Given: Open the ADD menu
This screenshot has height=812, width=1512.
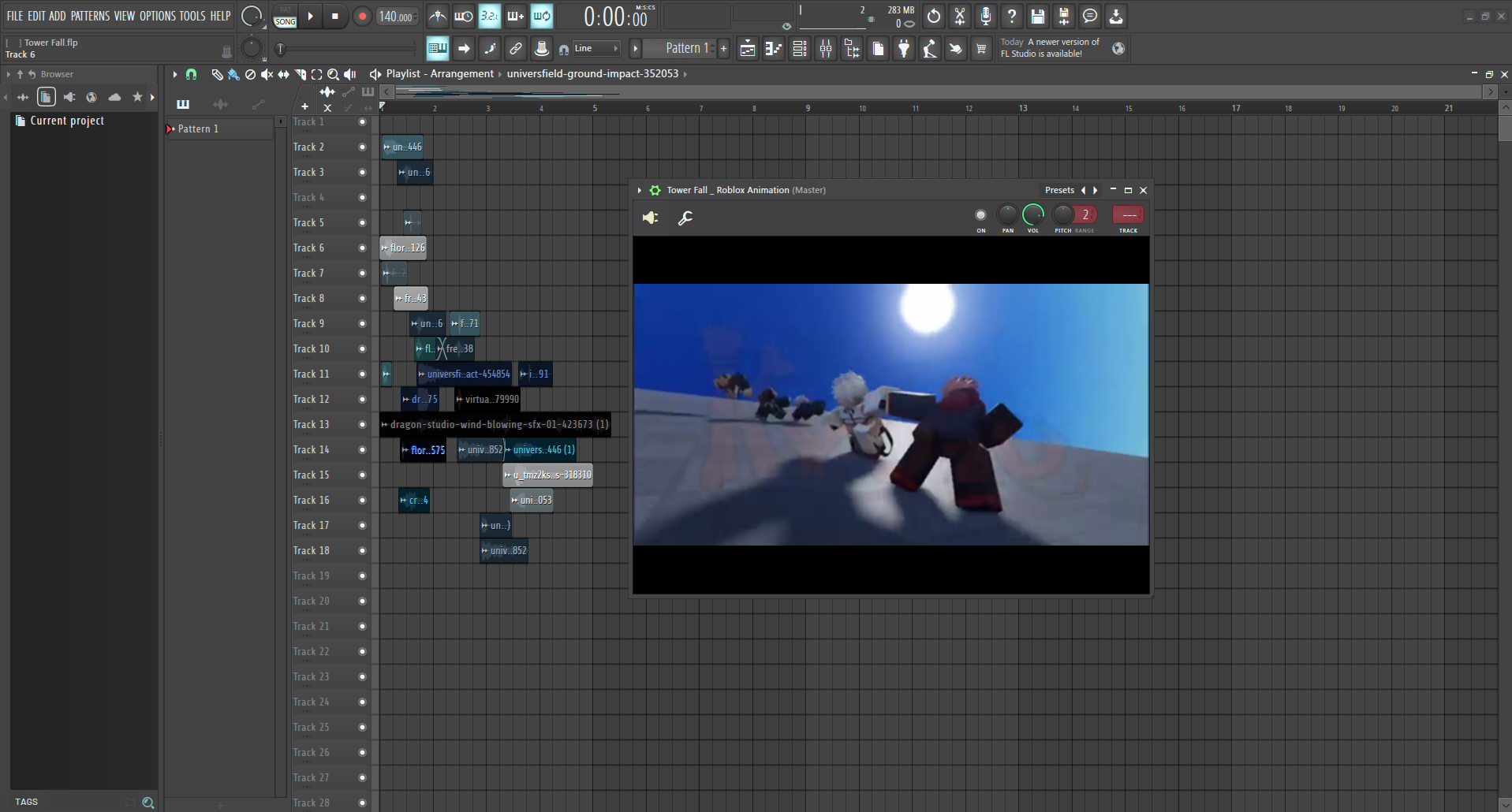Looking at the screenshot, I should (58, 16).
